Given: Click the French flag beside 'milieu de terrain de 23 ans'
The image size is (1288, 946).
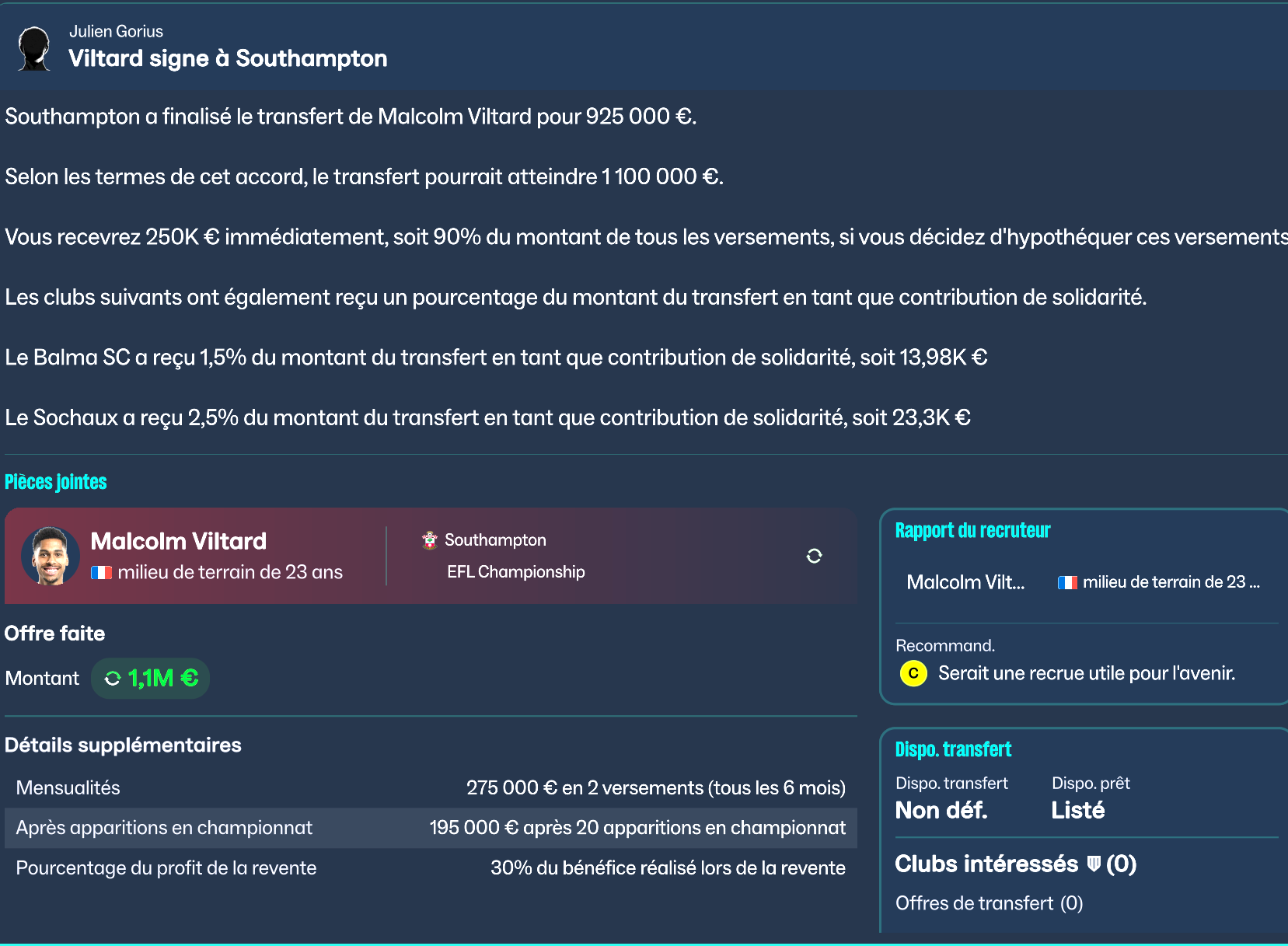Looking at the screenshot, I should [101, 573].
